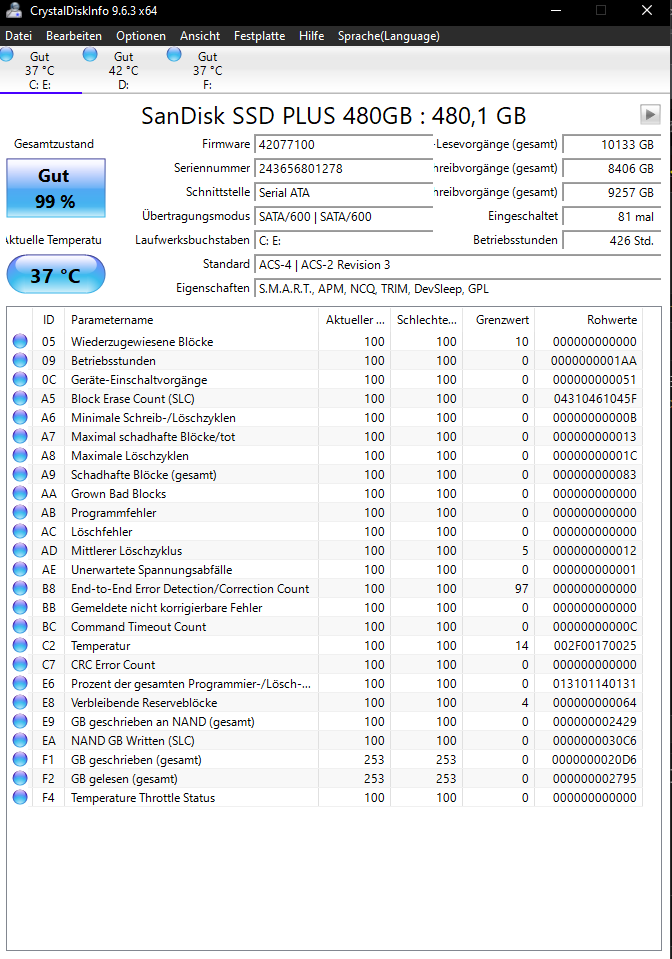Click the status icon for Verbleibende Reserveblöcke
The width and height of the screenshot is (672, 959).
coord(20,702)
